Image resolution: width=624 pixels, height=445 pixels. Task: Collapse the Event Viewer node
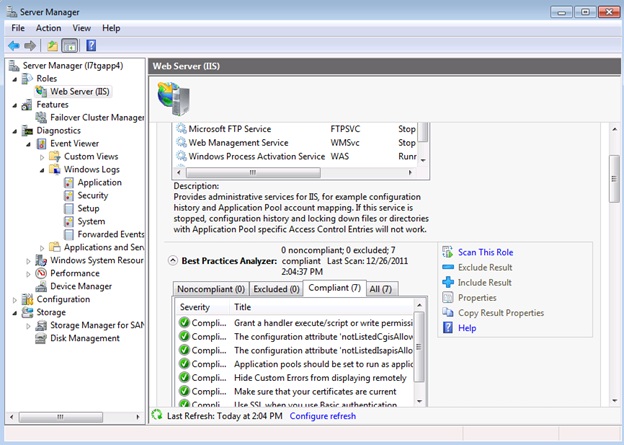point(29,144)
